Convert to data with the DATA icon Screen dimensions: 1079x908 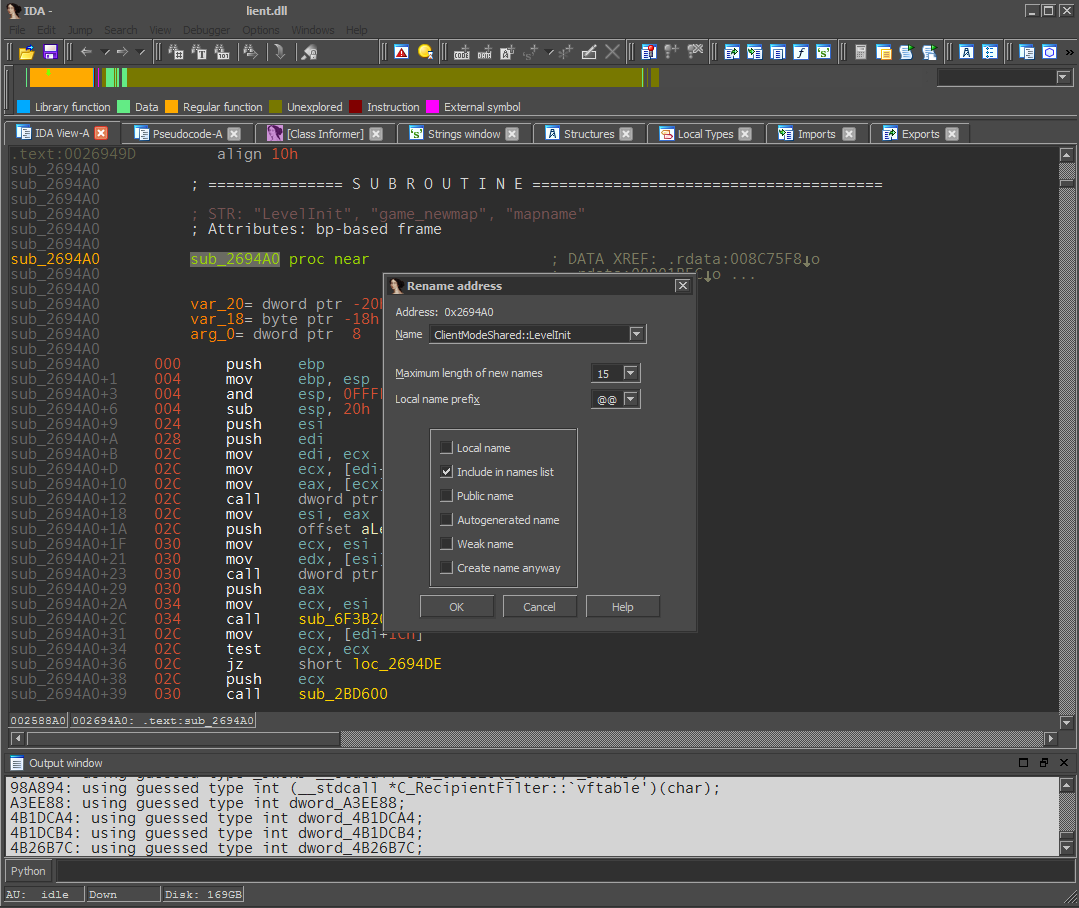[484, 52]
